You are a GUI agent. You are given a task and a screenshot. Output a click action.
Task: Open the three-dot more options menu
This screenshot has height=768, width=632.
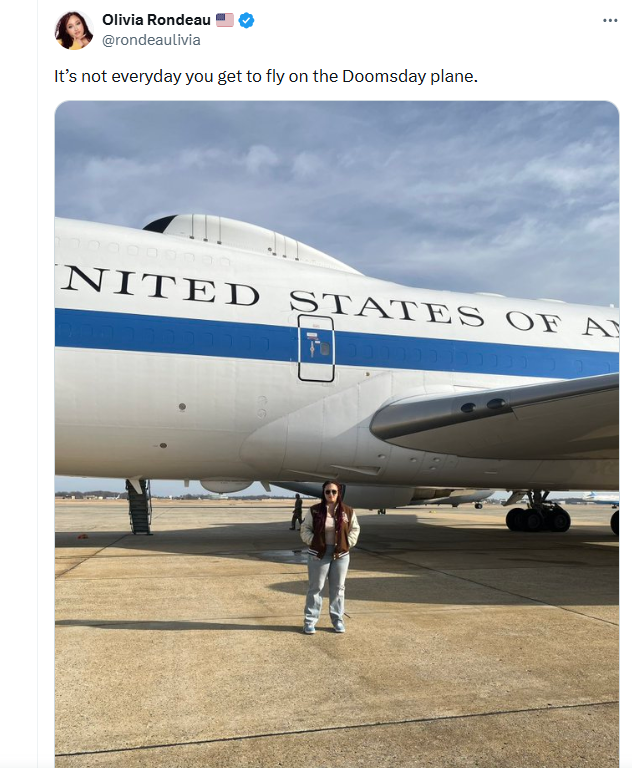[x=610, y=21]
